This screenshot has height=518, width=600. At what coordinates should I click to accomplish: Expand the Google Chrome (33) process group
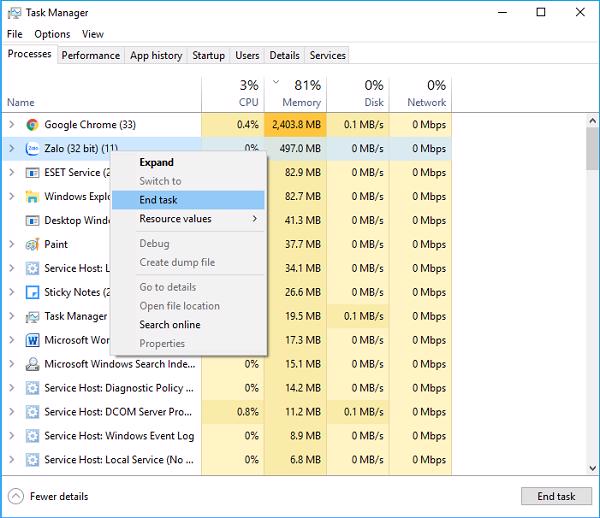click(x=11, y=125)
